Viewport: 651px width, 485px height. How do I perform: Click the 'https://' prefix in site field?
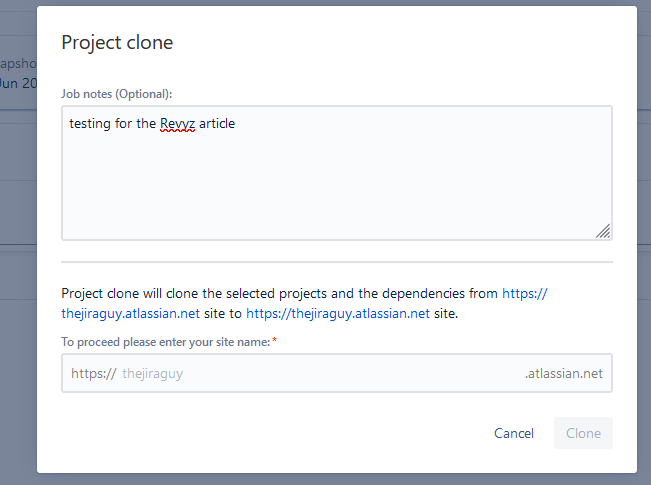(93, 373)
